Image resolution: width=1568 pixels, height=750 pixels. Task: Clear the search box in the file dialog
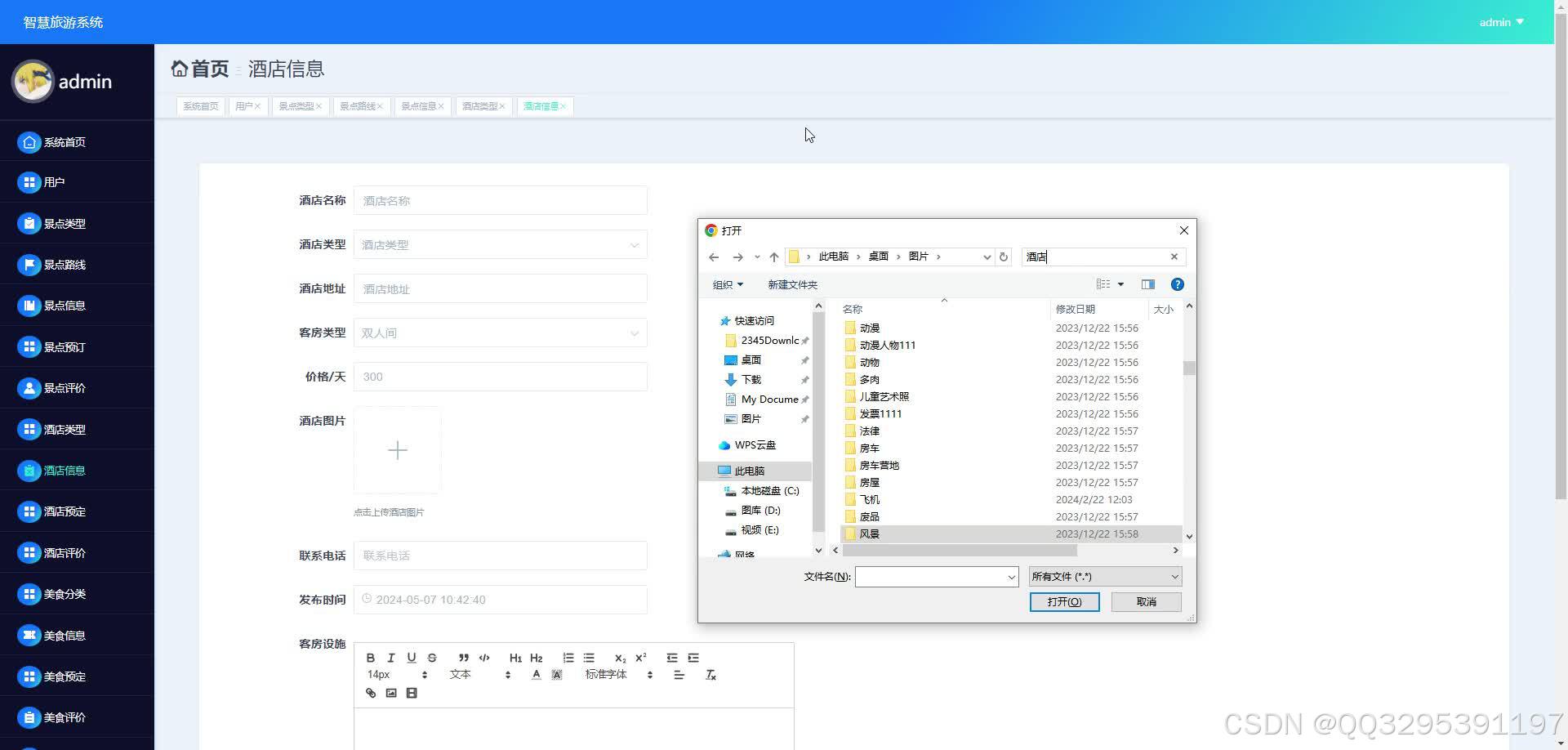(x=1174, y=257)
